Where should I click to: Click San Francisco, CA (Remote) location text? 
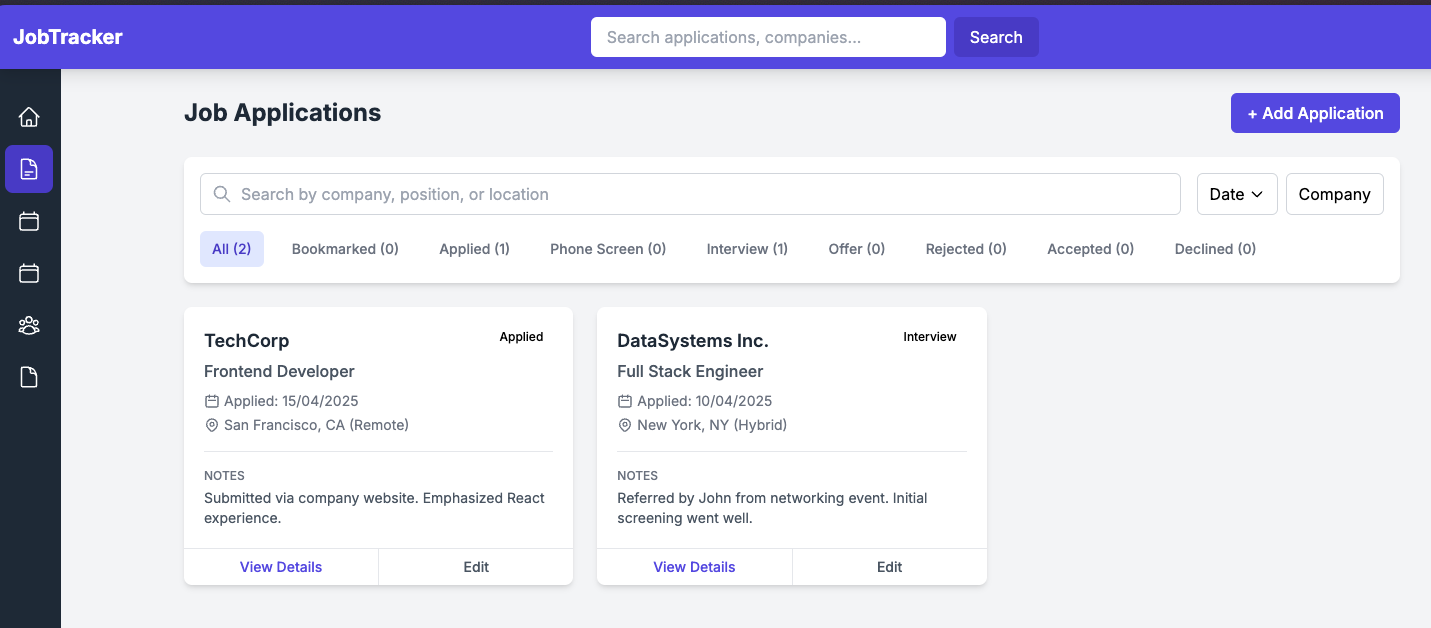(316, 425)
